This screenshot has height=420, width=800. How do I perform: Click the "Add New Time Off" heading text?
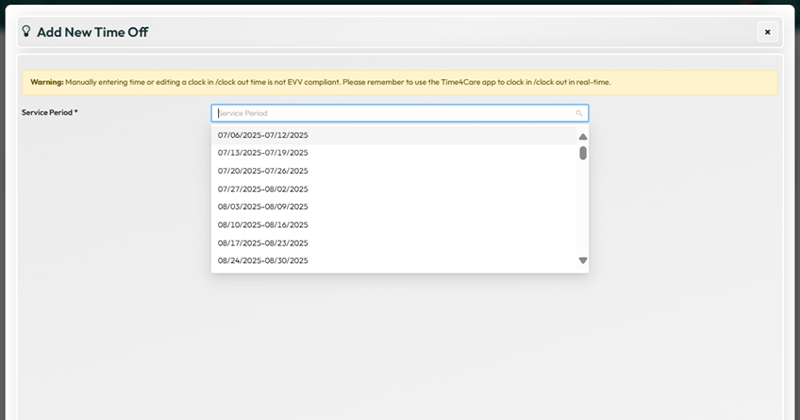93,32
